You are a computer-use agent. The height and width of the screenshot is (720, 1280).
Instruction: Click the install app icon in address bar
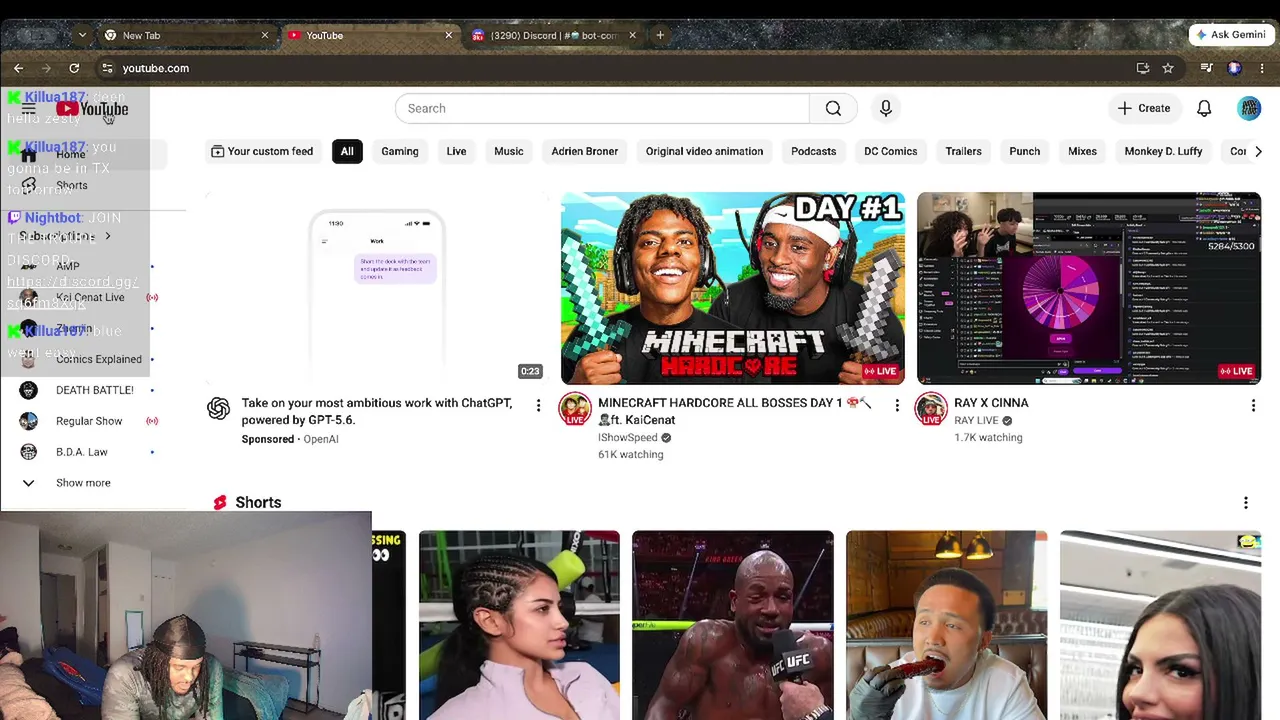pos(1143,68)
